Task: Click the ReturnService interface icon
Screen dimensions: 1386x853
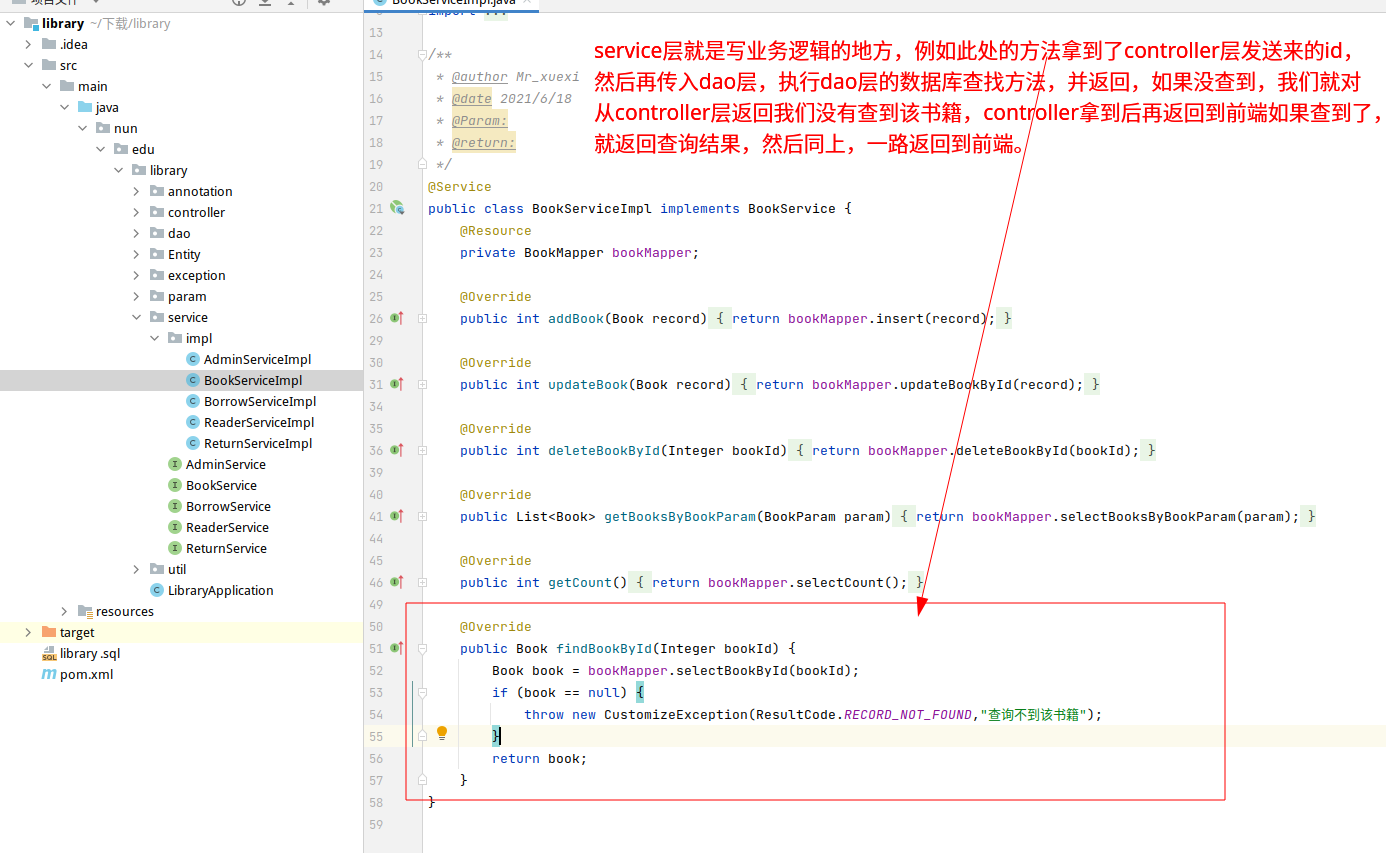Action: click(175, 548)
